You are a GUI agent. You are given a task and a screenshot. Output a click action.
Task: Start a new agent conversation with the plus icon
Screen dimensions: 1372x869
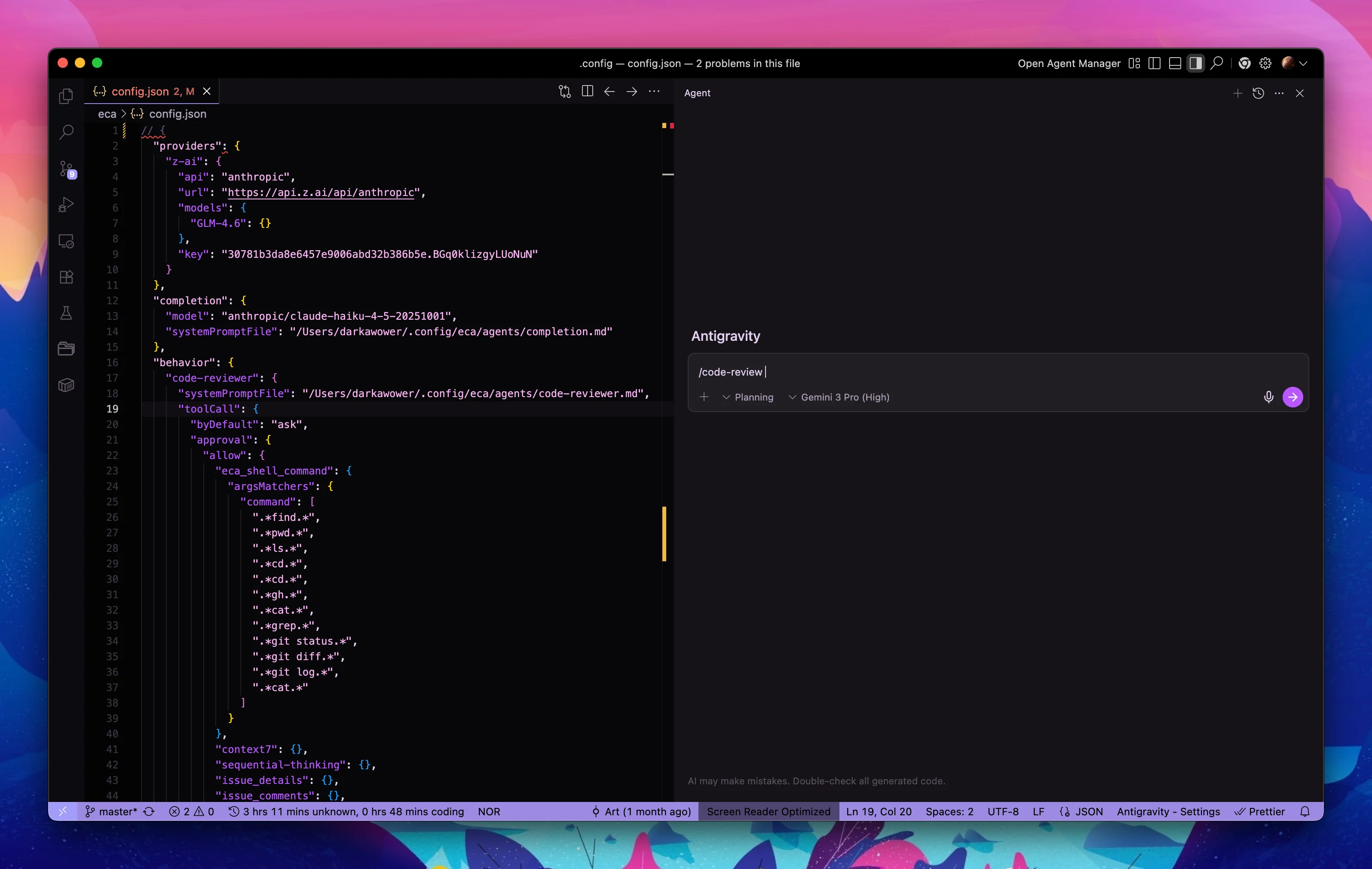point(1237,93)
